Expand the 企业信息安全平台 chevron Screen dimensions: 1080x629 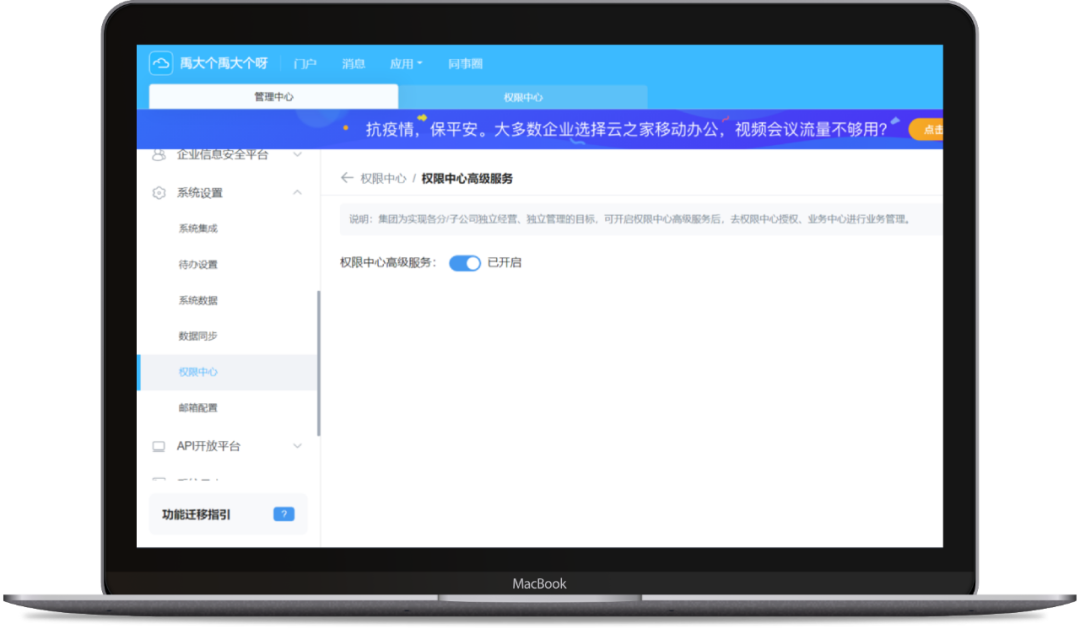click(298, 155)
